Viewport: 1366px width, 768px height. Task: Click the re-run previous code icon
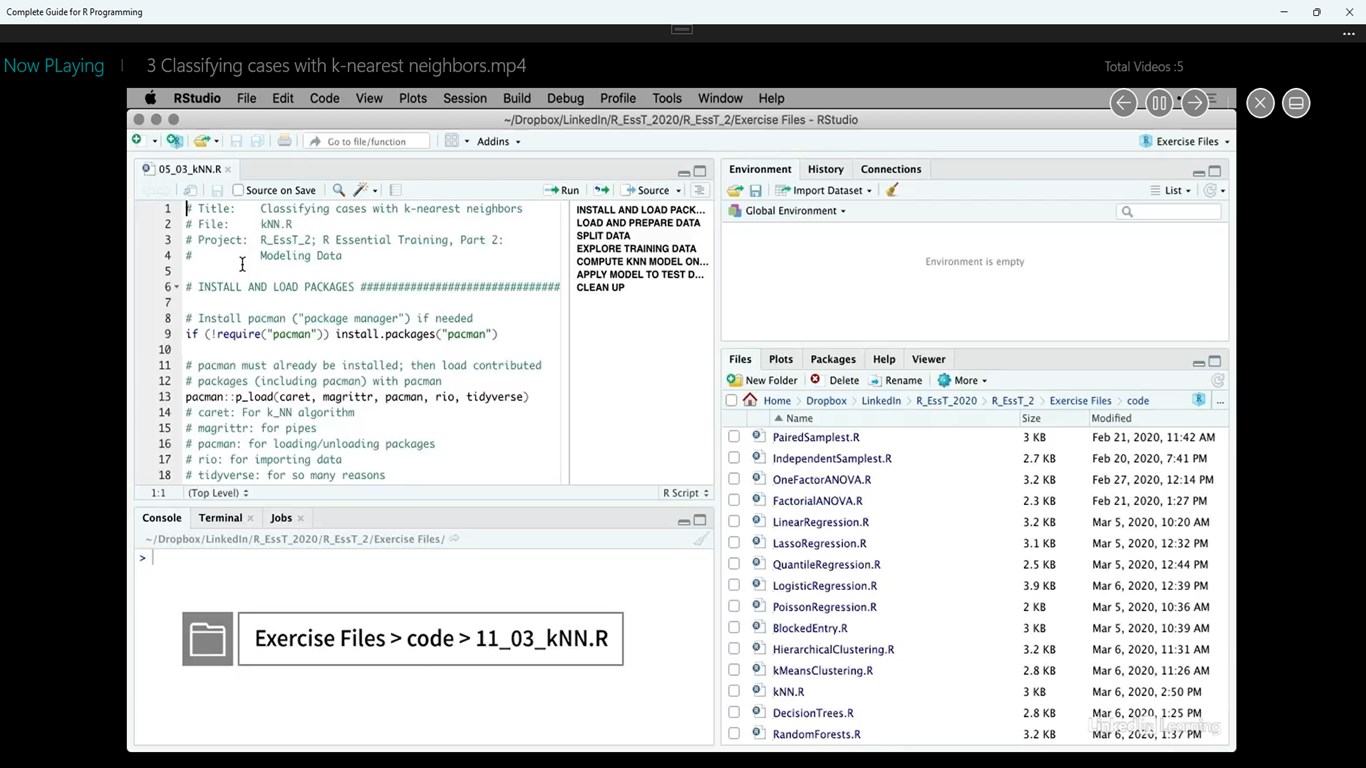click(x=601, y=190)
